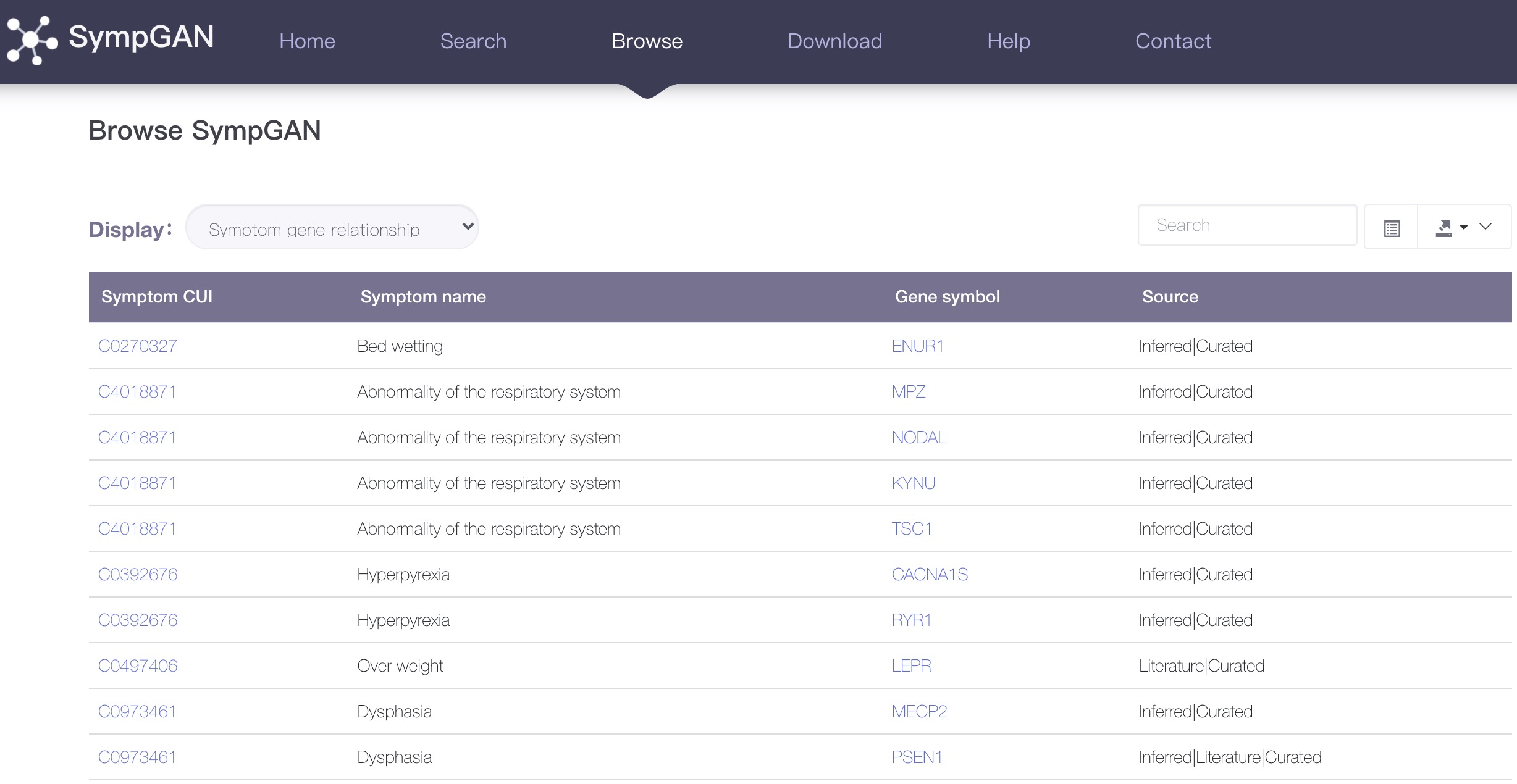Image resolution: width=1517 pixels, height=784 pixels.
Task: Open CUI C4018871 in the KYNU row
Action: [x=137, y=483]
